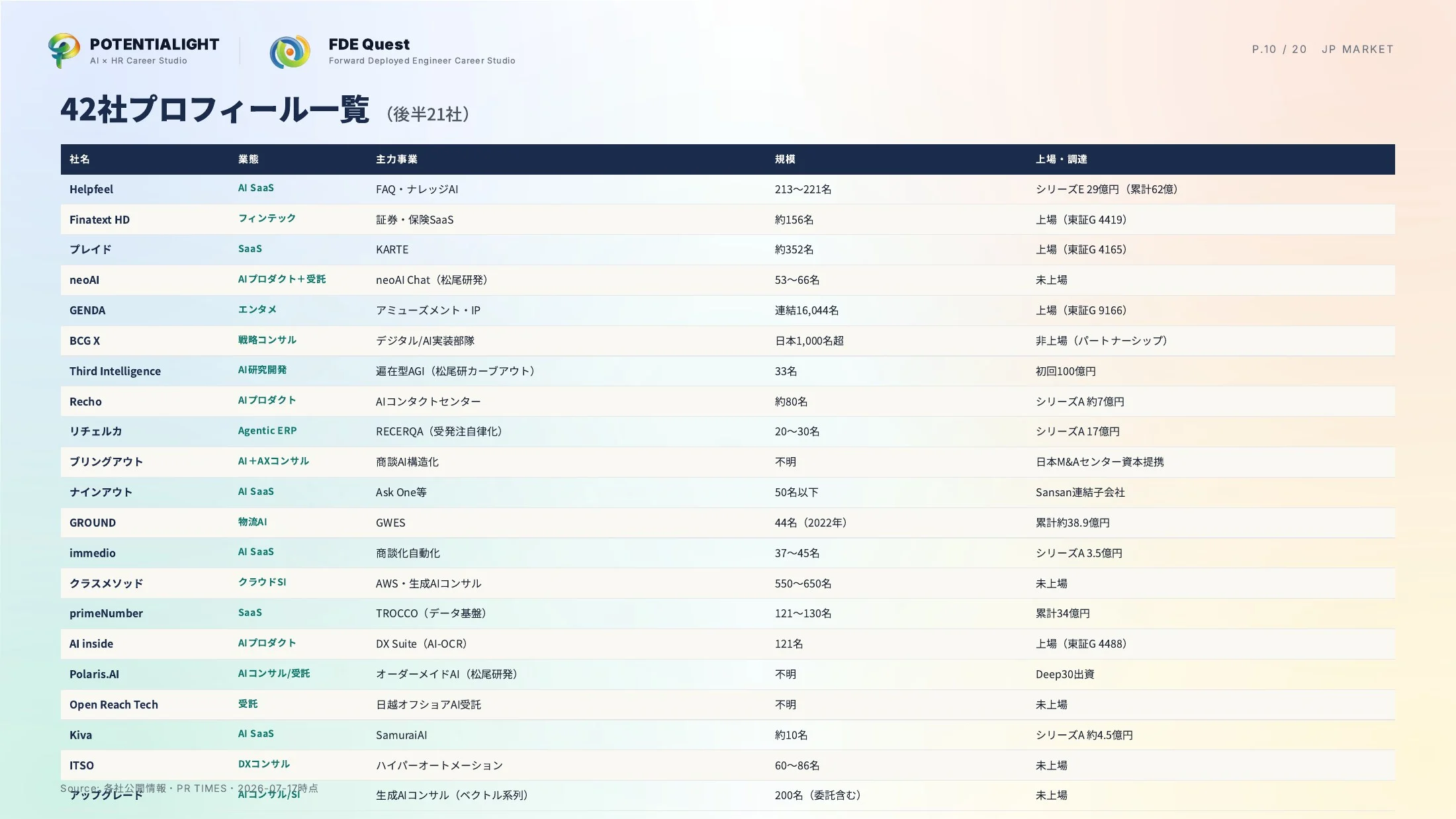Select the Helpfeel company name cell

[91, 189]
